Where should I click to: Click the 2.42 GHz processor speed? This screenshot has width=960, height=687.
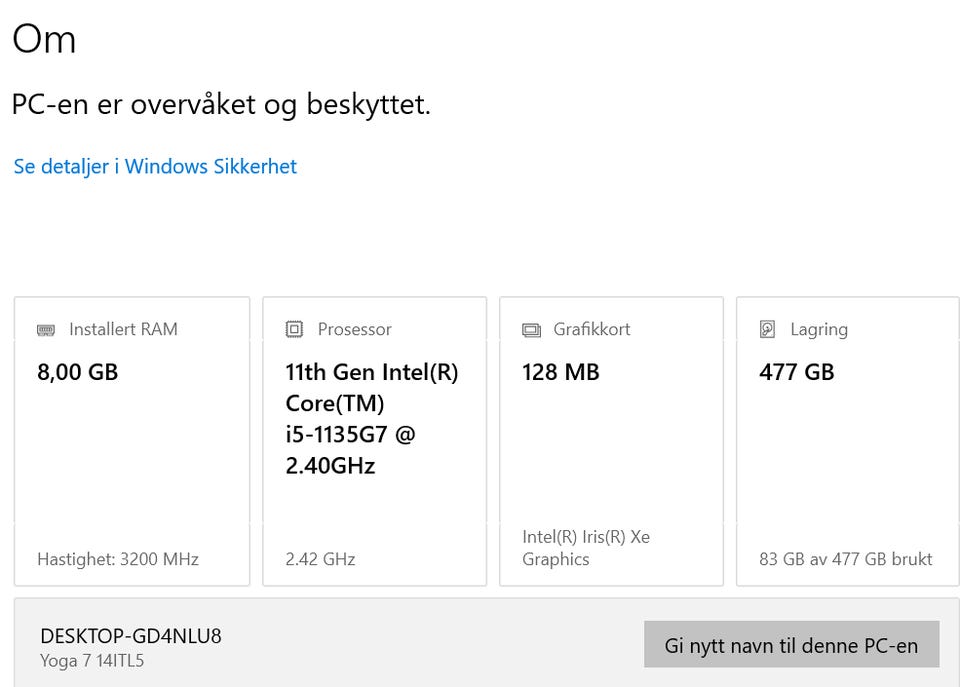click(x=320, y=559)
